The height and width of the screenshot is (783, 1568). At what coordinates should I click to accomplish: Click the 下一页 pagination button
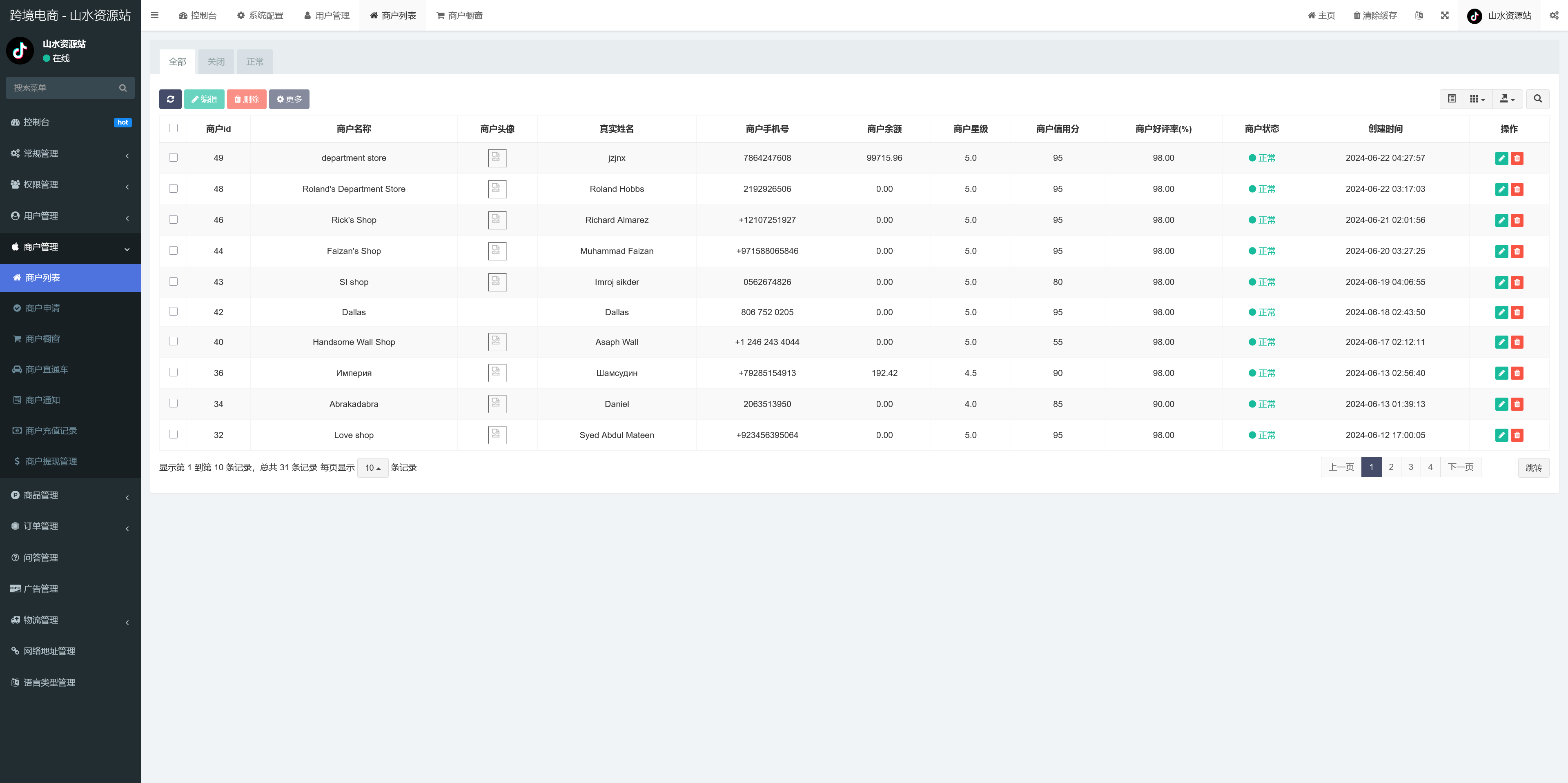1460,467
